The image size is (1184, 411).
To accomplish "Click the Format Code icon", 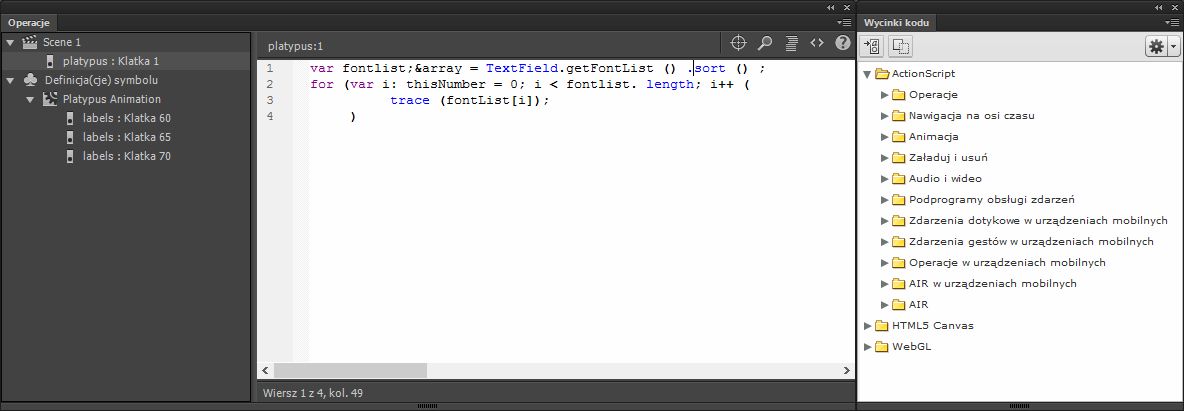I will (791, 43).
